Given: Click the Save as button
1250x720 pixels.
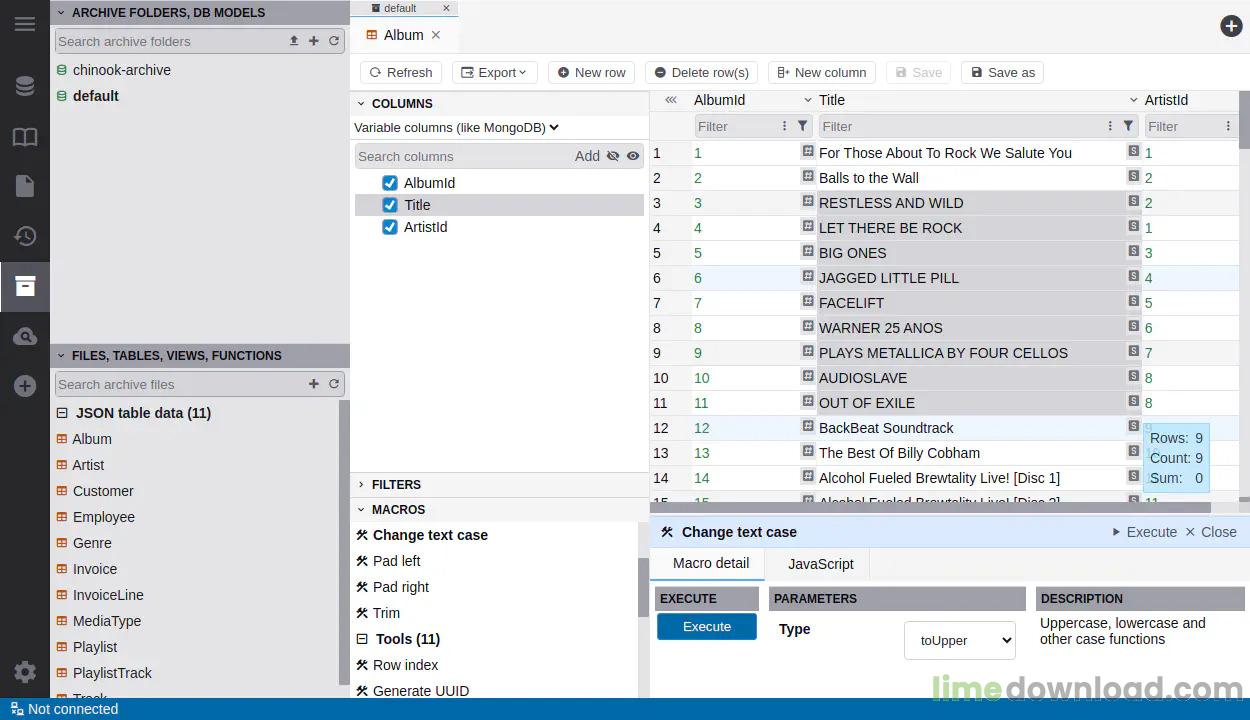Looking at the screenshot, I should click(1002, 72).
